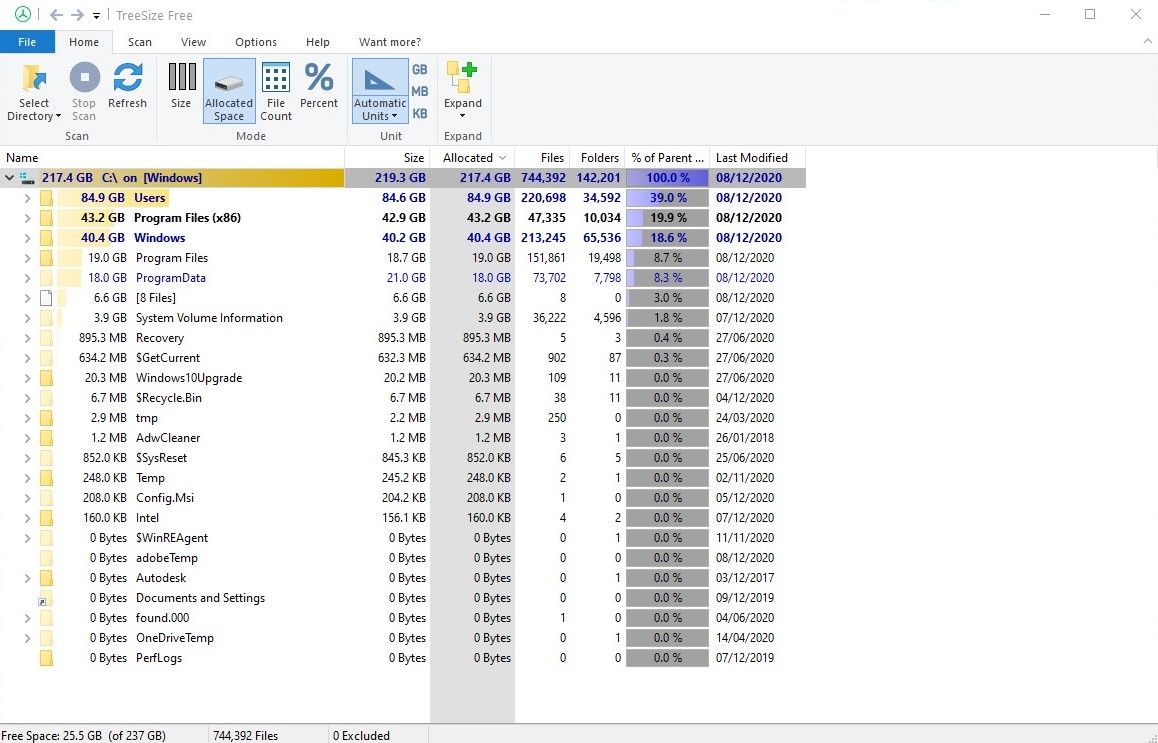1158x743 pixels.
Task: Click the PerfLogs folder icon
Action: coord(46,658)
